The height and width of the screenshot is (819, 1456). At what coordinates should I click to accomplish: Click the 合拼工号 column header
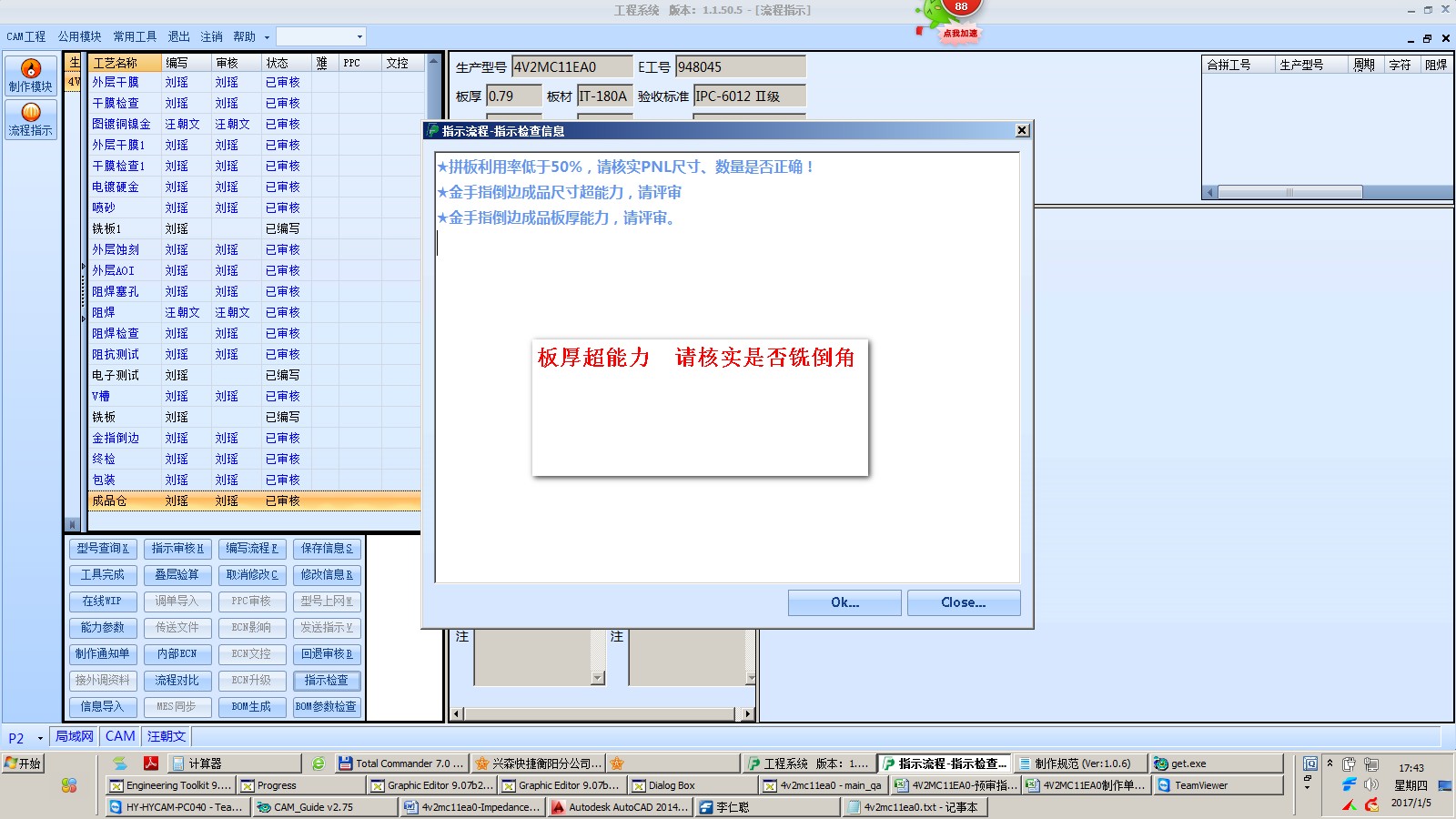click(x=1239, y=65)
